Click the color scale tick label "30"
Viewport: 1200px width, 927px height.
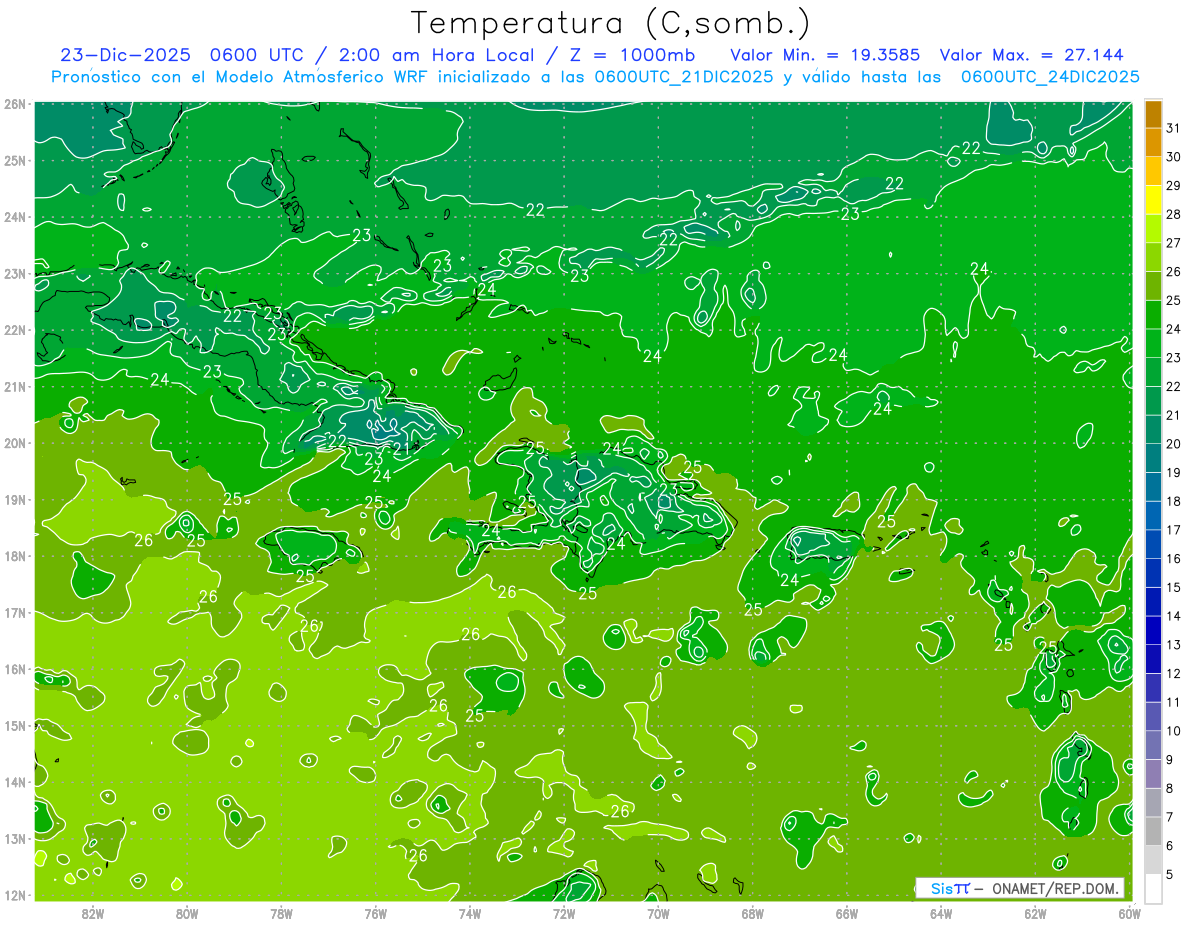pyautogui.click(x=1174, y=157)
